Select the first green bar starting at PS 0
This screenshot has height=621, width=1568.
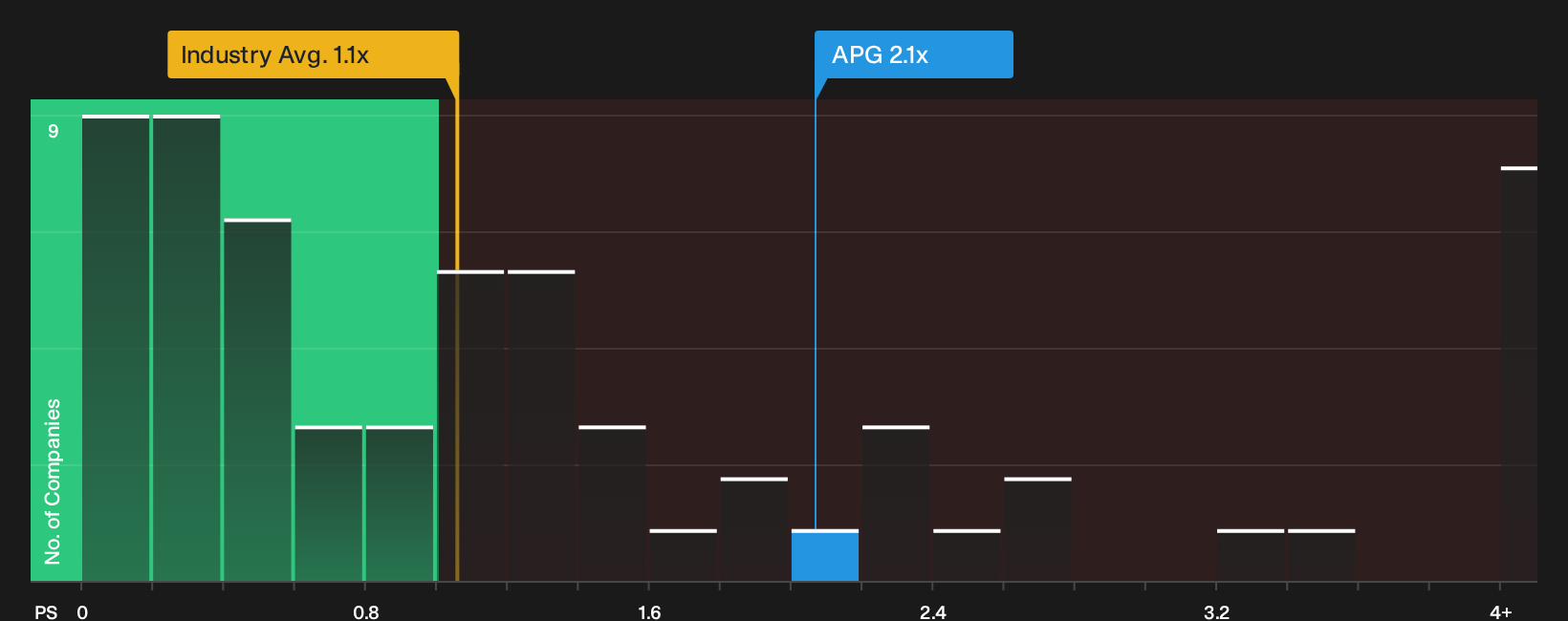tap(116, 348)
